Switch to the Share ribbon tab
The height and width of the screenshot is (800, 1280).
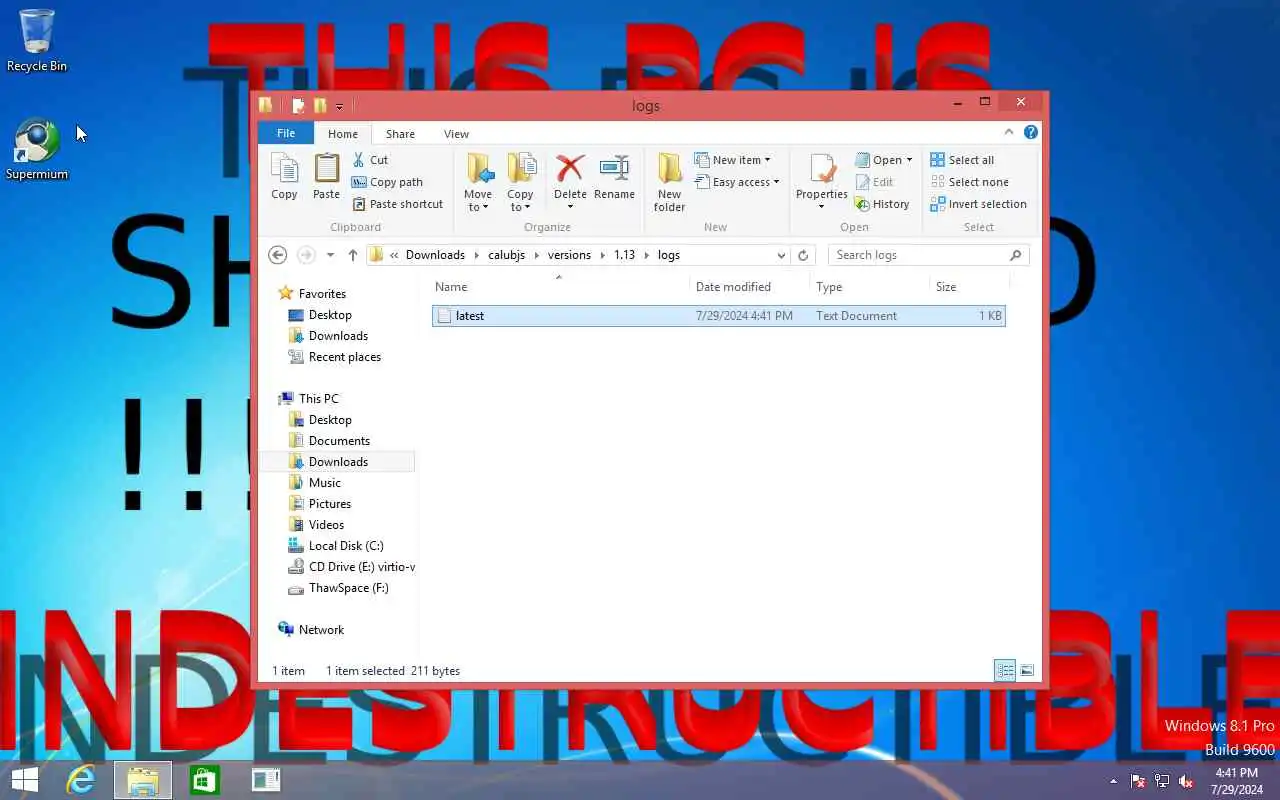400,134
